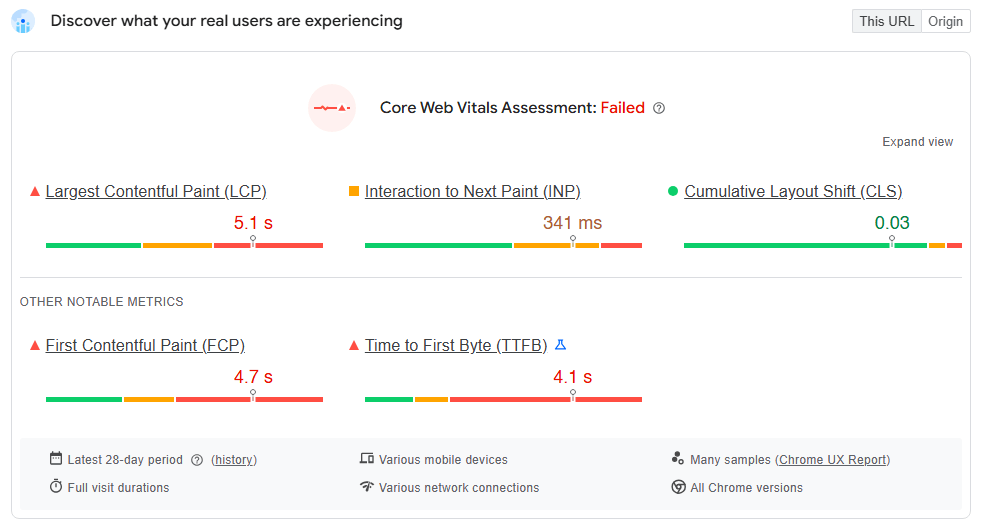Image resolution: width=982 pixels, height=529 pixels.
Task: Click the TTFB experimental flask icon
Action: tap(560, 345)
